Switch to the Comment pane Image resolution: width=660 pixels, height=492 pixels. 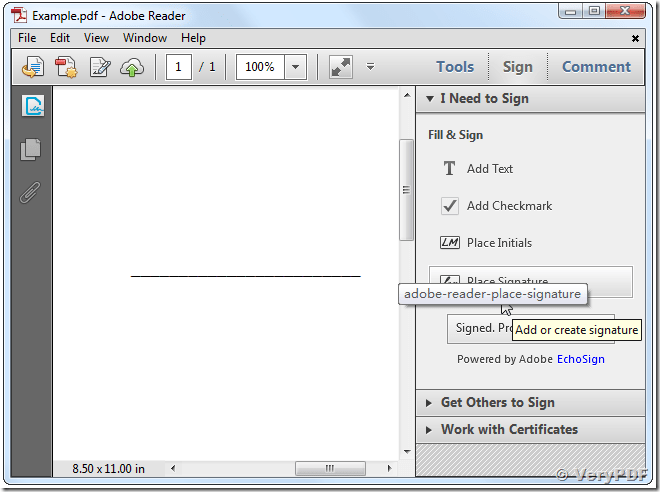(x=596, y=67)
